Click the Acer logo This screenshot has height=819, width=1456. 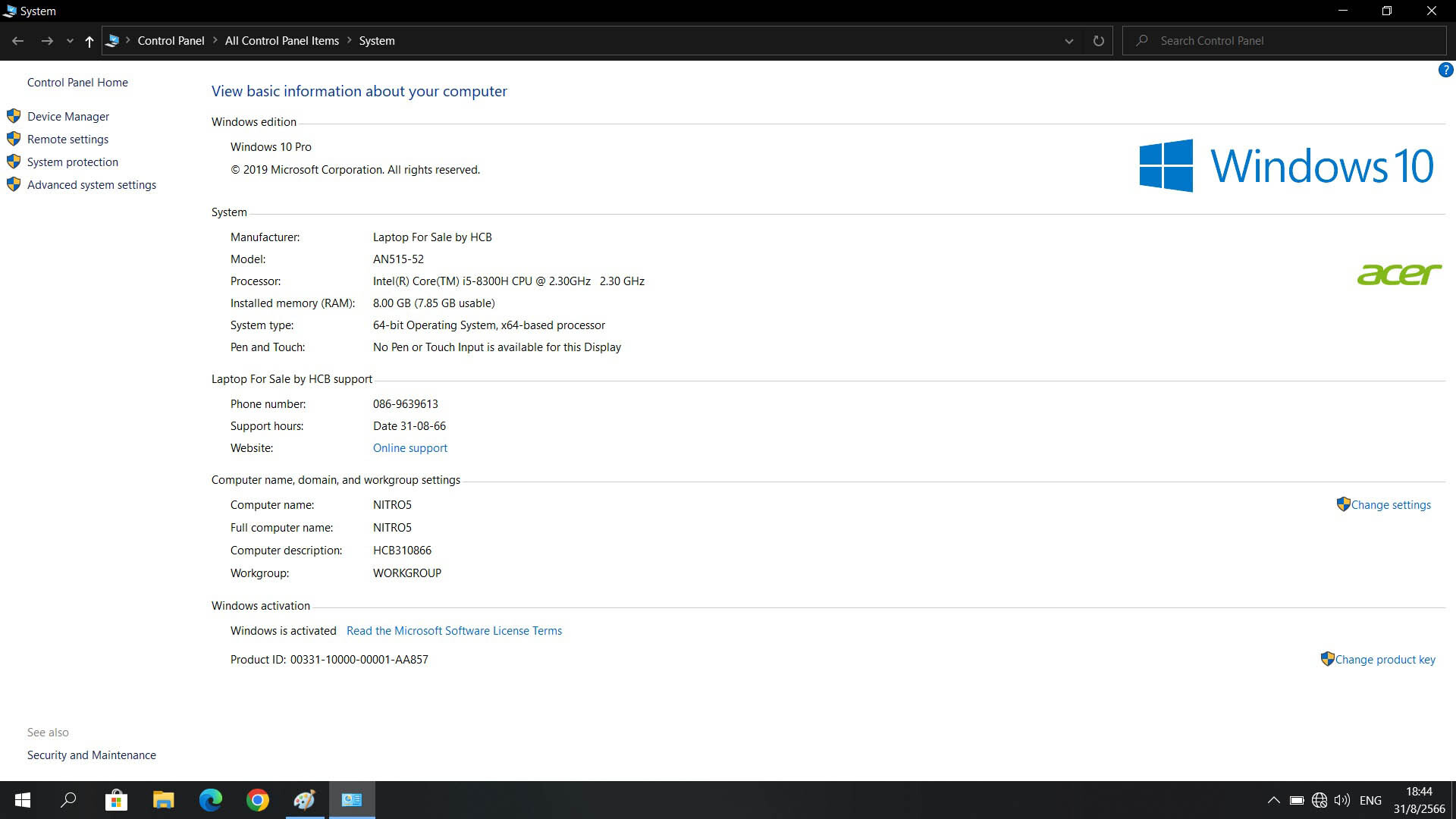[x=1399, y=275]
